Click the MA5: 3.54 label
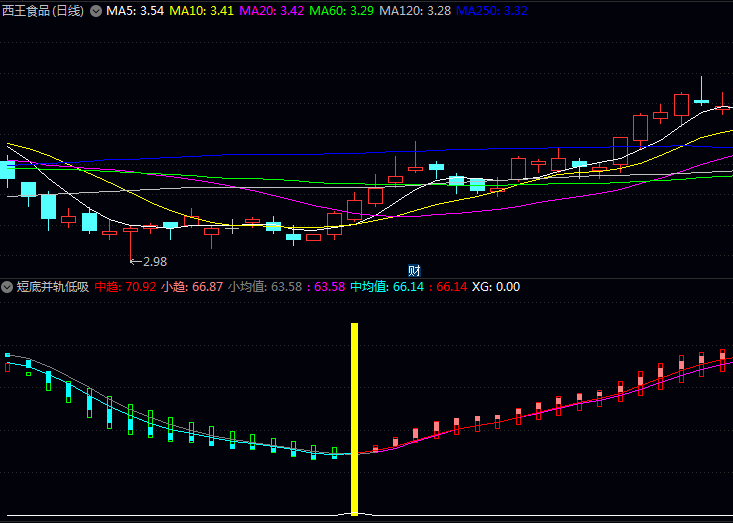733x523 pixels. (135, 11)
